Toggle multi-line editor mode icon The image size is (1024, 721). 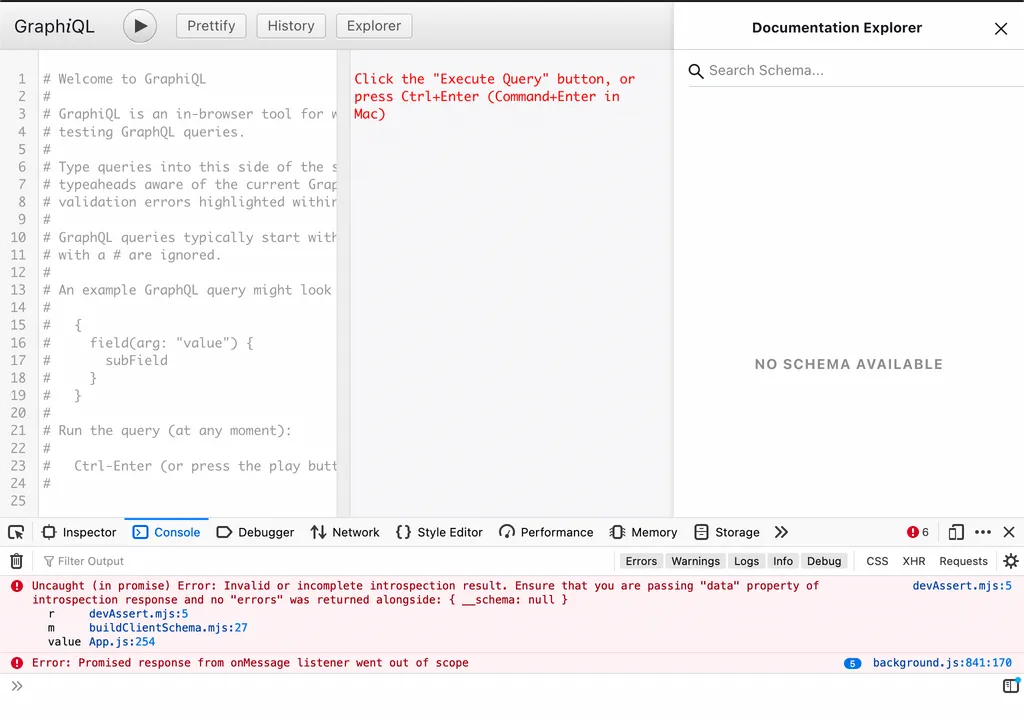pos(1010,686)
